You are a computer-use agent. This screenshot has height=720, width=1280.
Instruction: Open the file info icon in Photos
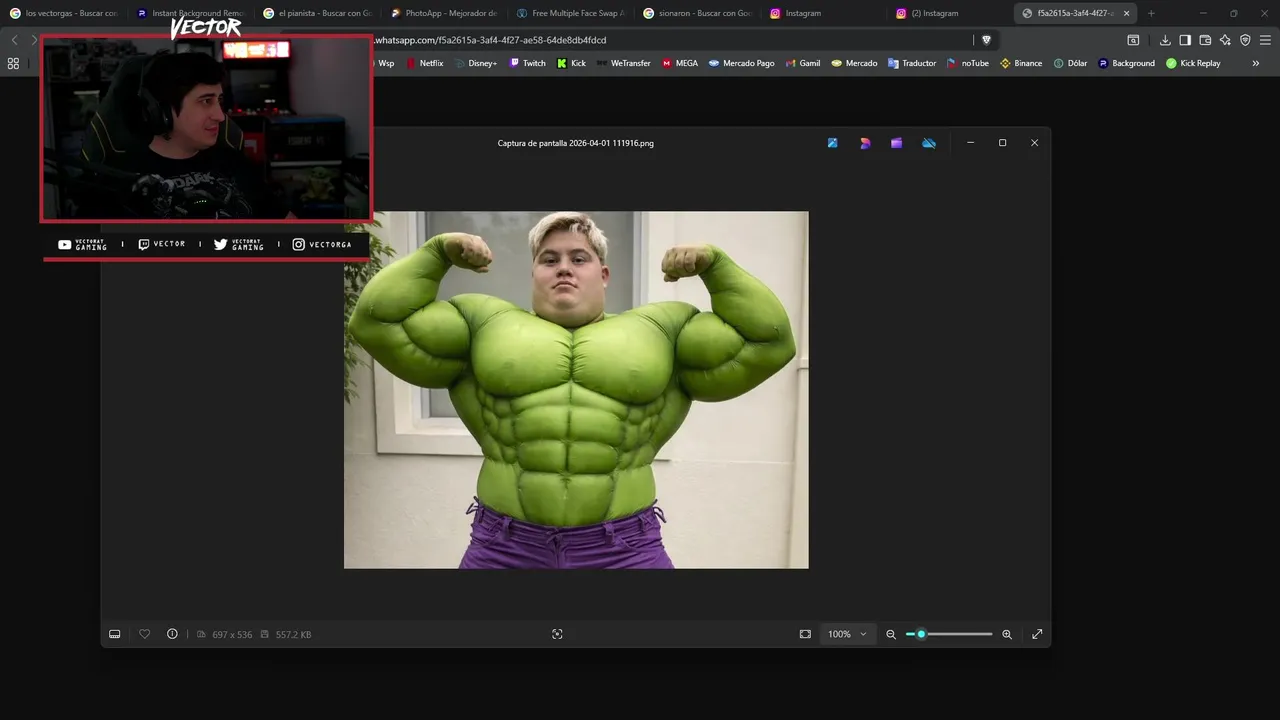click(172, 634)
